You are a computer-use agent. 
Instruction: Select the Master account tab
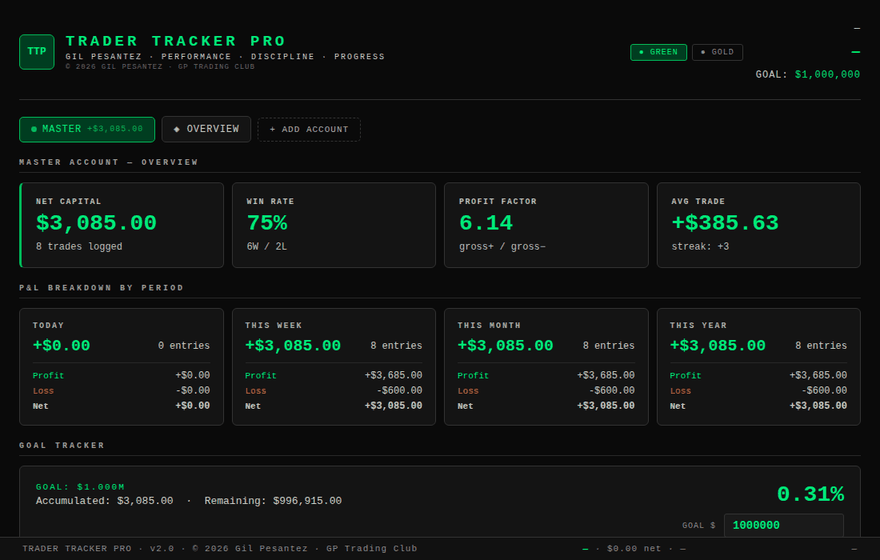point(87,129)
